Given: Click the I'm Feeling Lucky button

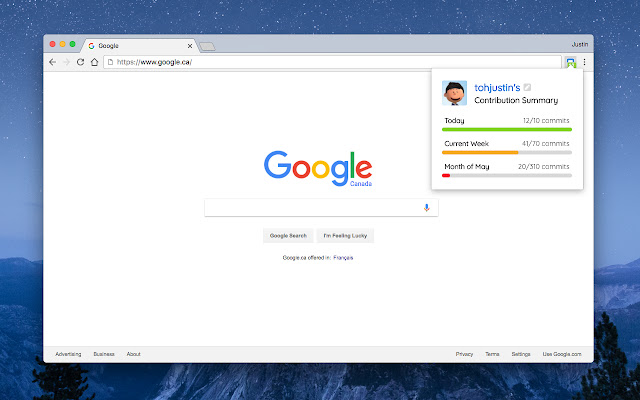Looking at the screenshot, I should click(x=345, y=236).
